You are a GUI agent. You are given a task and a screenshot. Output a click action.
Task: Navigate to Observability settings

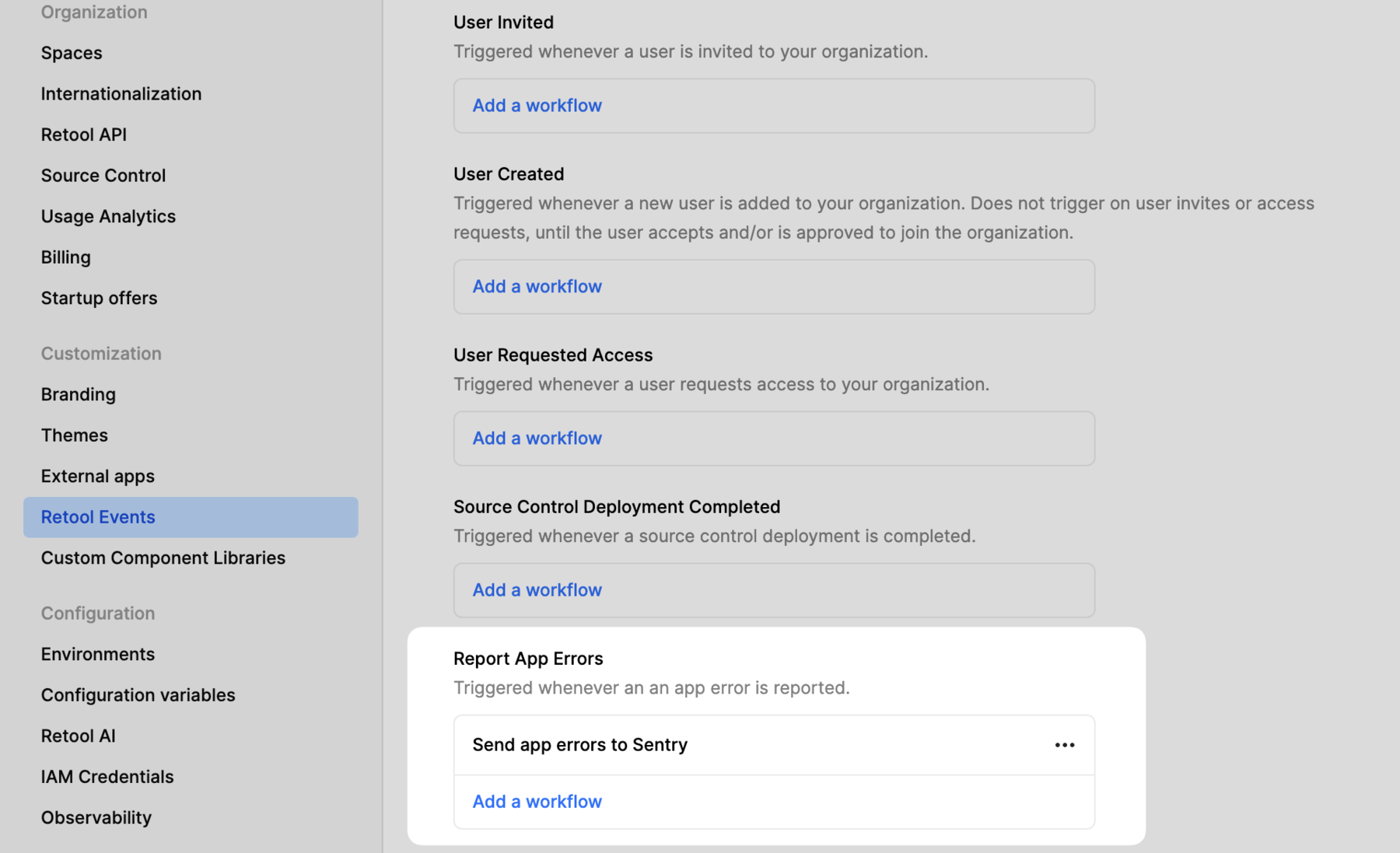coord(96,818)
